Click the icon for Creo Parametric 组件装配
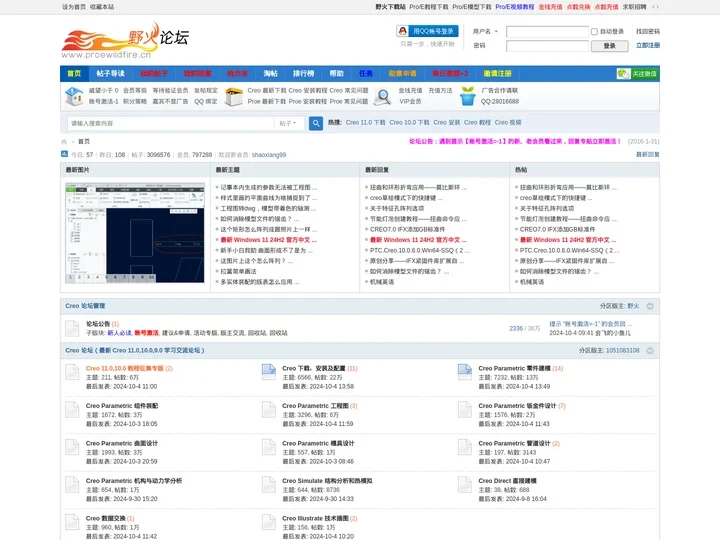 click(x=72, y=410)
